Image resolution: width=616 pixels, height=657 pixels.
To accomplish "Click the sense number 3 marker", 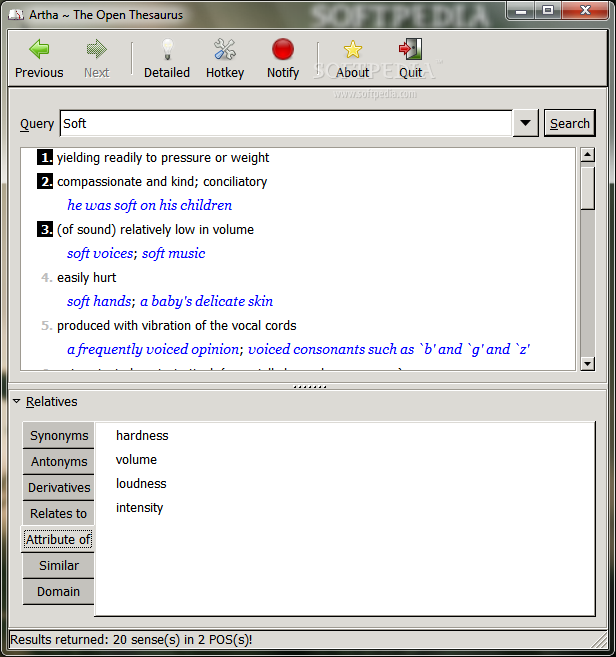I will point(45,230).
